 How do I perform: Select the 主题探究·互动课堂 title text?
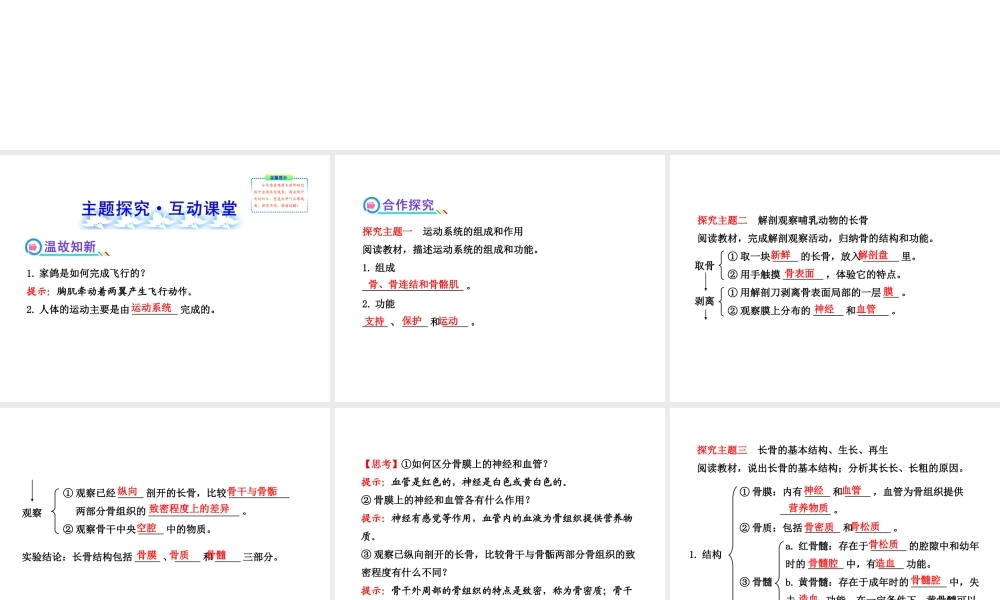tap(160, 209)
